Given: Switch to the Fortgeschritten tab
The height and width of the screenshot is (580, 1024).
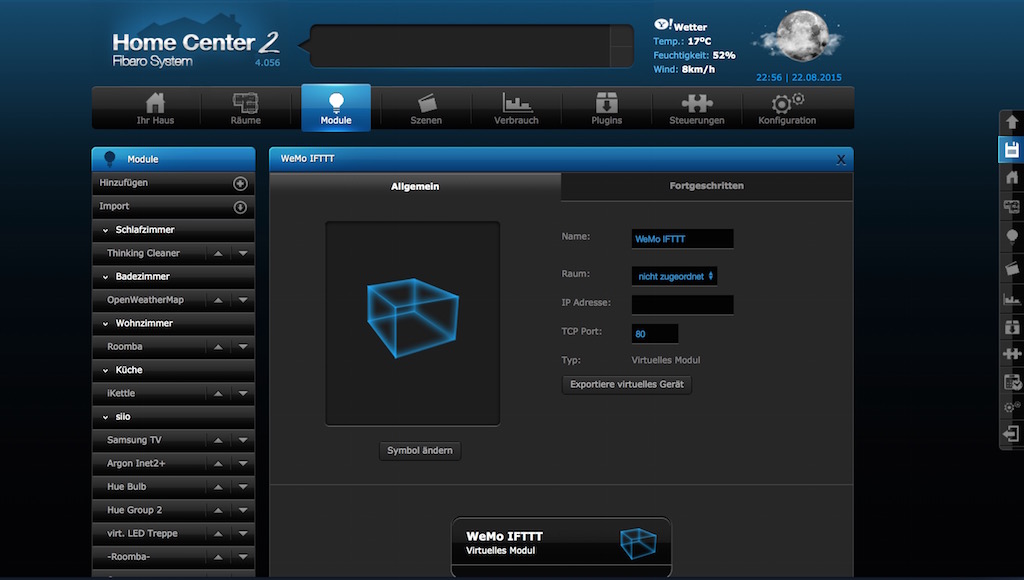Looking at the screenshot, I should [706, 186].
